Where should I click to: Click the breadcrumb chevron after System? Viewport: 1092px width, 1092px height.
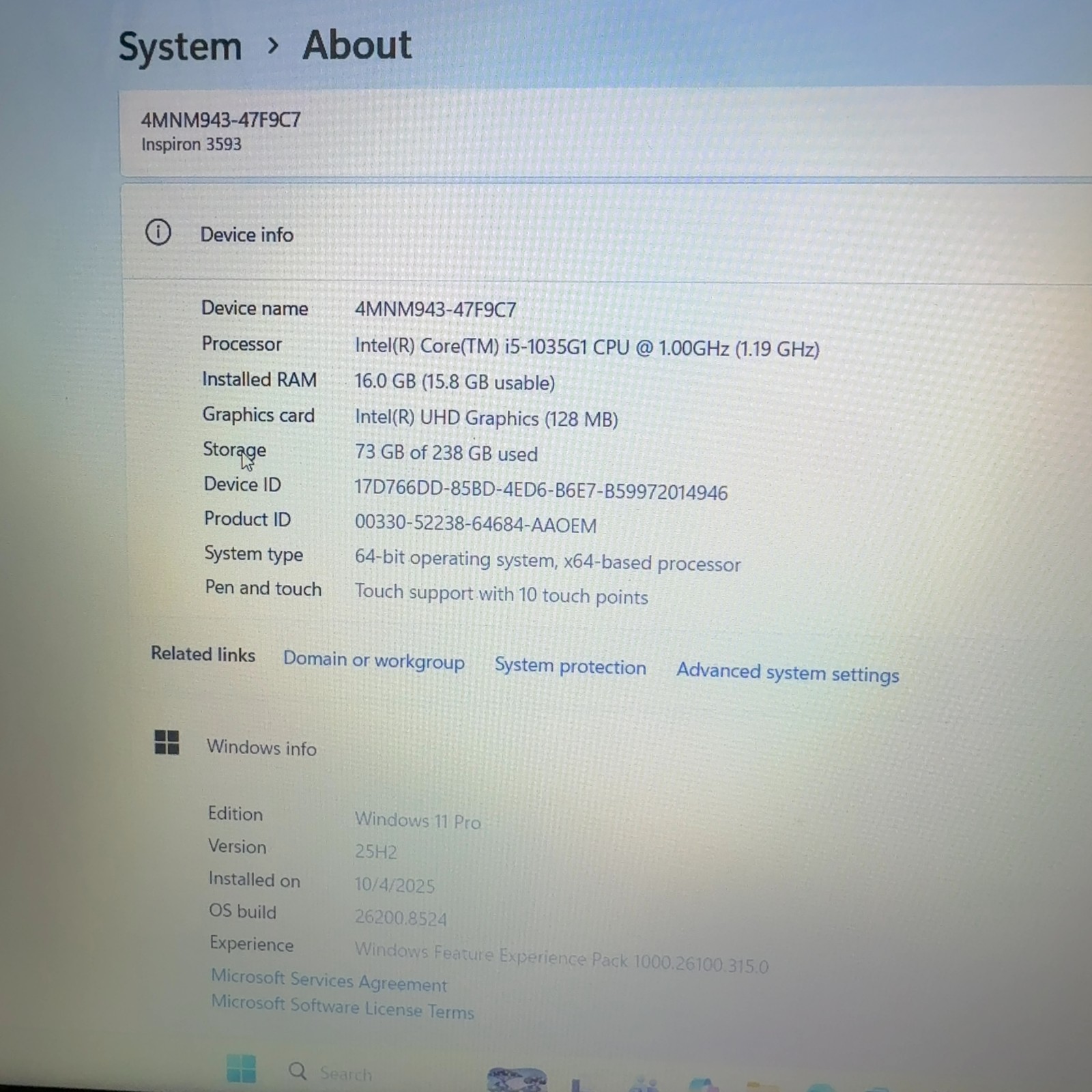click(x=273, y=46)
